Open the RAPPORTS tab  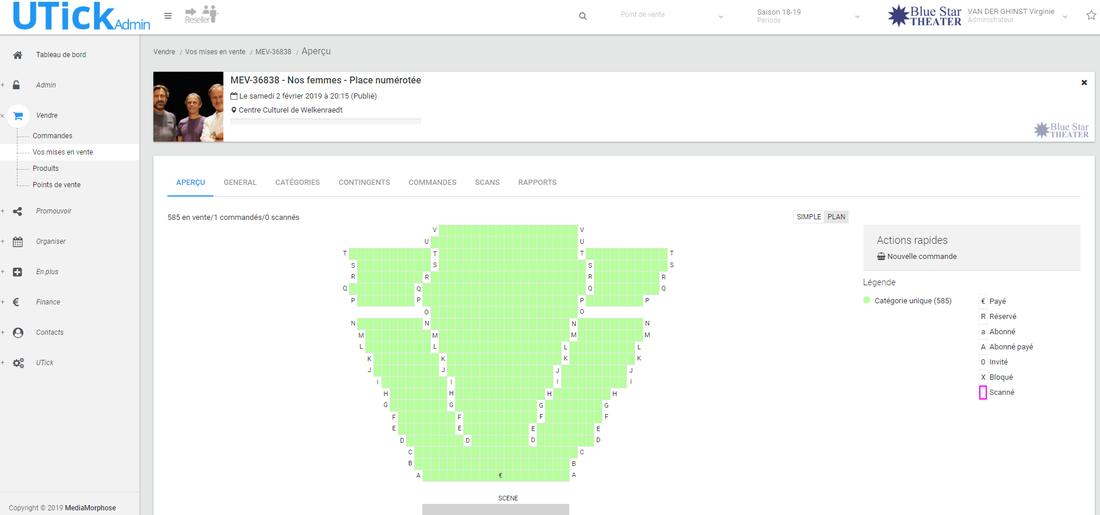click(537, 183)
